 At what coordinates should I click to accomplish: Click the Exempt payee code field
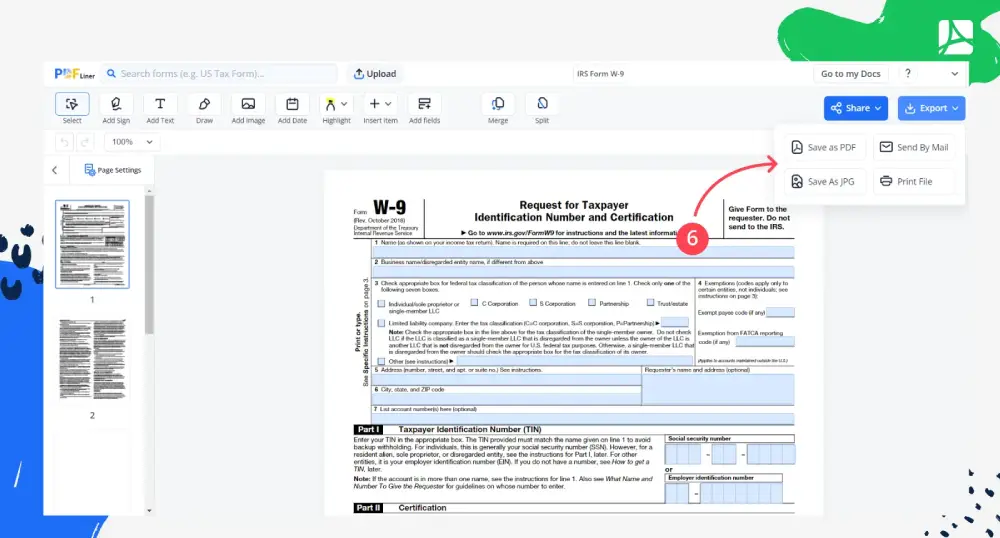(x=780, y=312)
